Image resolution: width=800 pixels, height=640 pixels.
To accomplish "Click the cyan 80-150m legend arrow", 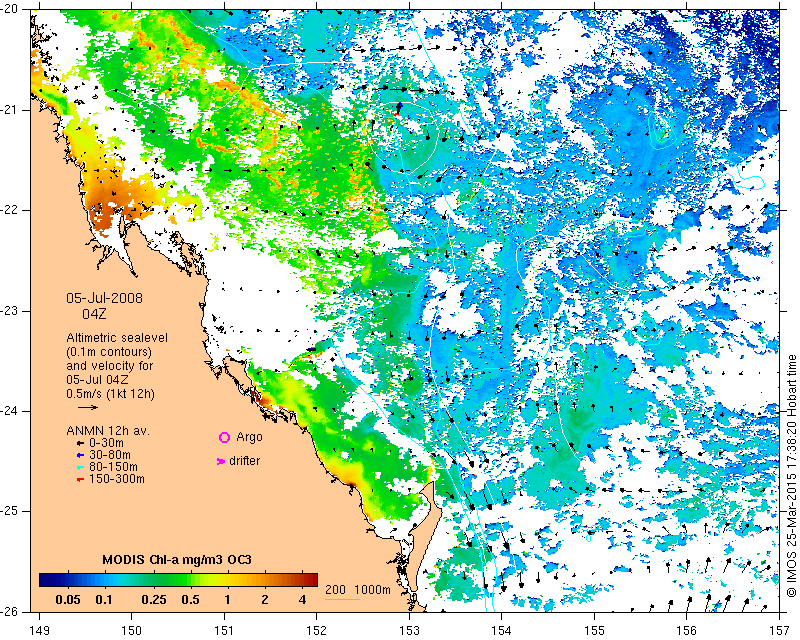I will pos(80,467).
